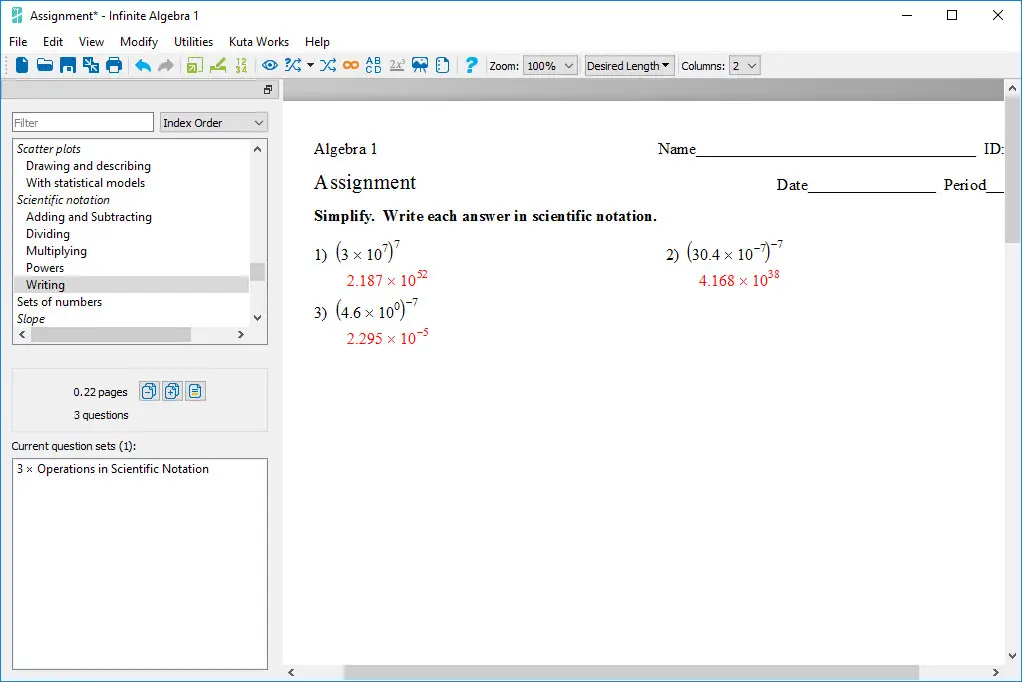Click the add question-set plus icon
The height and width of the screenshot is (682, 1022).
click(x=172, y=391)
